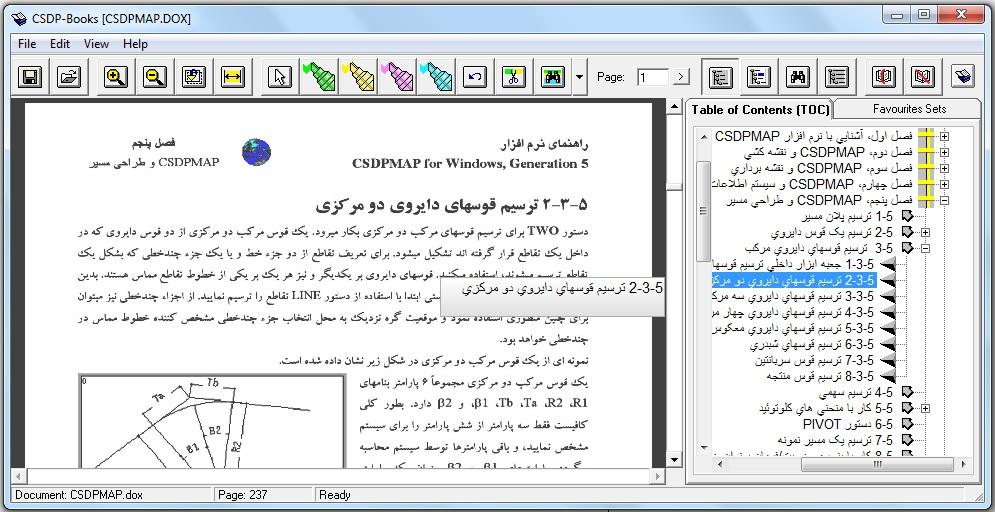The image size is (995, 512).
Task: Expand the فصل اول chapter node
Action: tap(945, 136)
